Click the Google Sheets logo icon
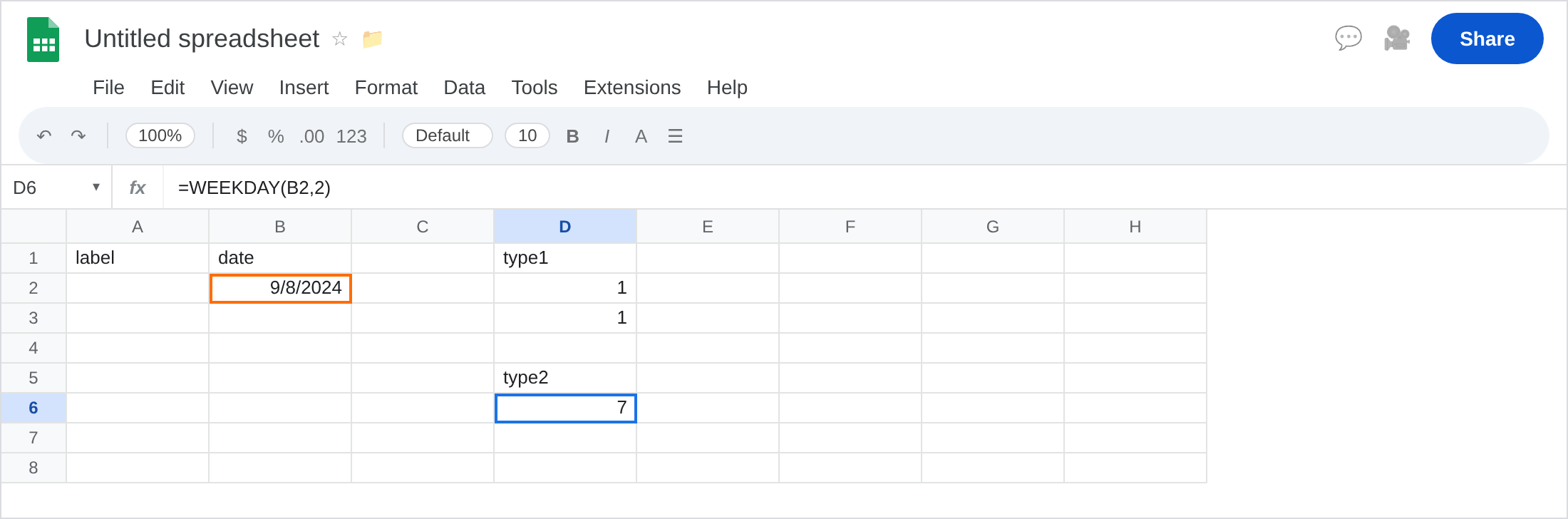 point(43,39)
